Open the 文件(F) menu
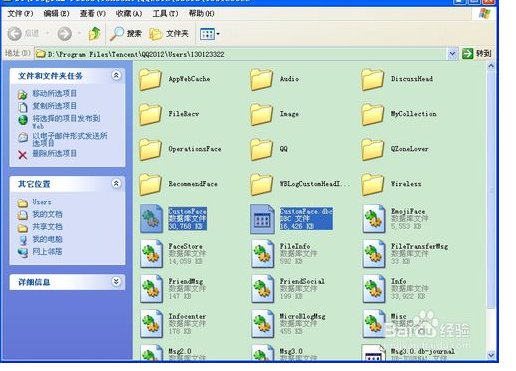This screenshot has height=371, width=516. tap(20, 14)
